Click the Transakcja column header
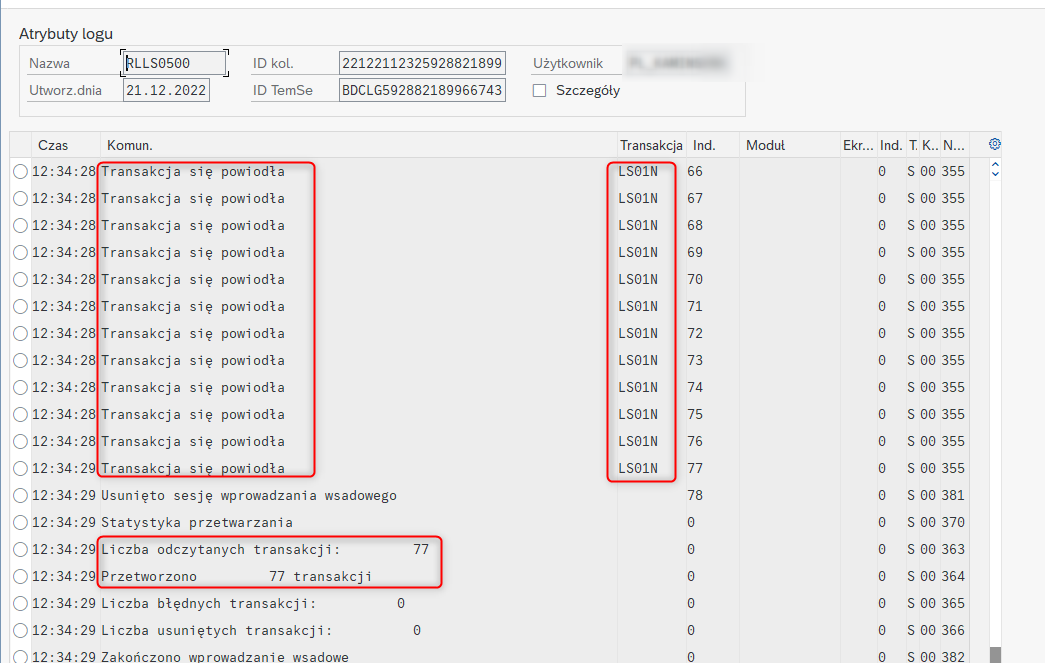1045x663 pixels. coord(650,145)
